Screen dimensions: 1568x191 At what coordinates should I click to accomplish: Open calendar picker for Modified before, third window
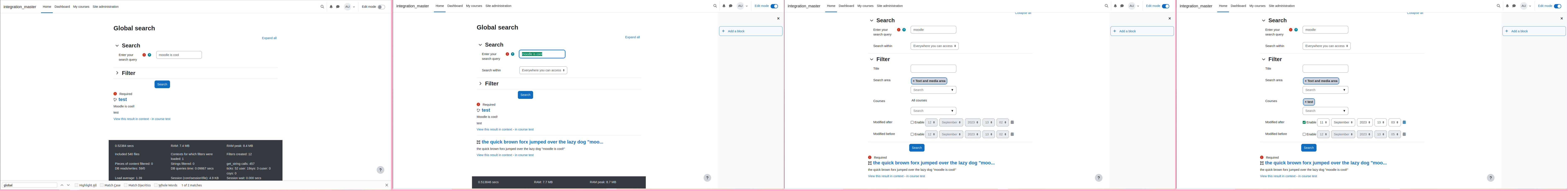tap(1012, 134)
